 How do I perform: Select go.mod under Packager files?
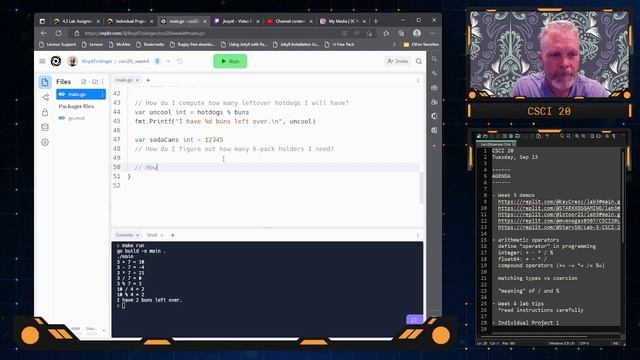[76, 118]
